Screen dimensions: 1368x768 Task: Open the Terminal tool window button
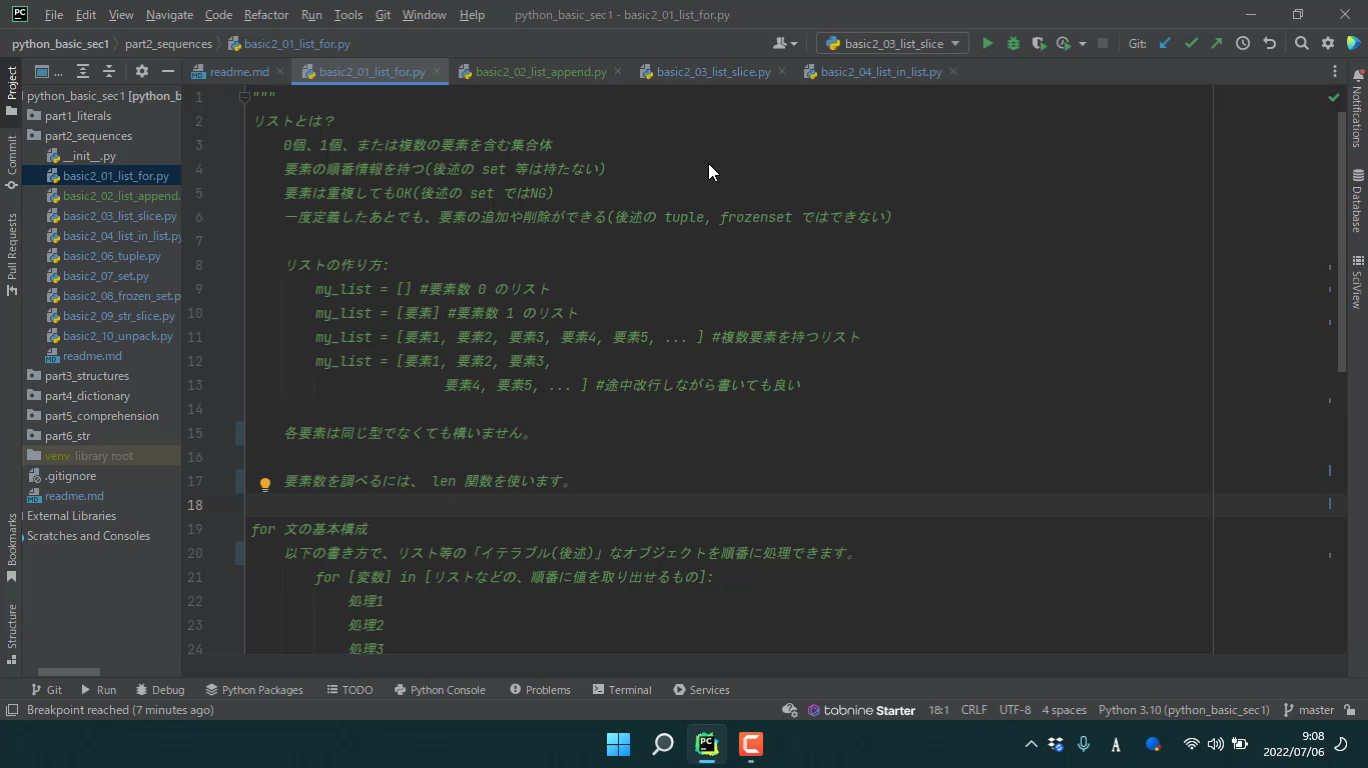click(x=621, y=690)
